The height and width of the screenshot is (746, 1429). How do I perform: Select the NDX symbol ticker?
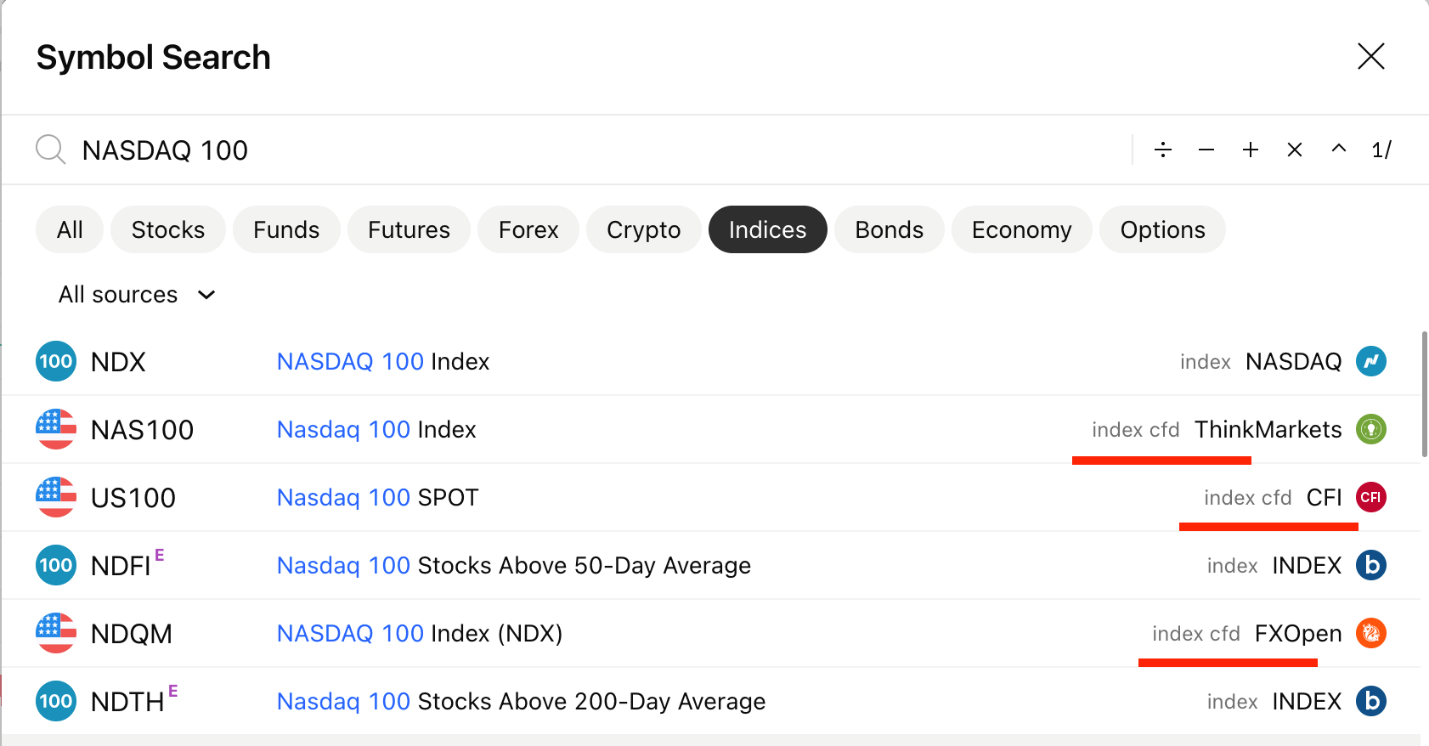[x=118, y=362]
